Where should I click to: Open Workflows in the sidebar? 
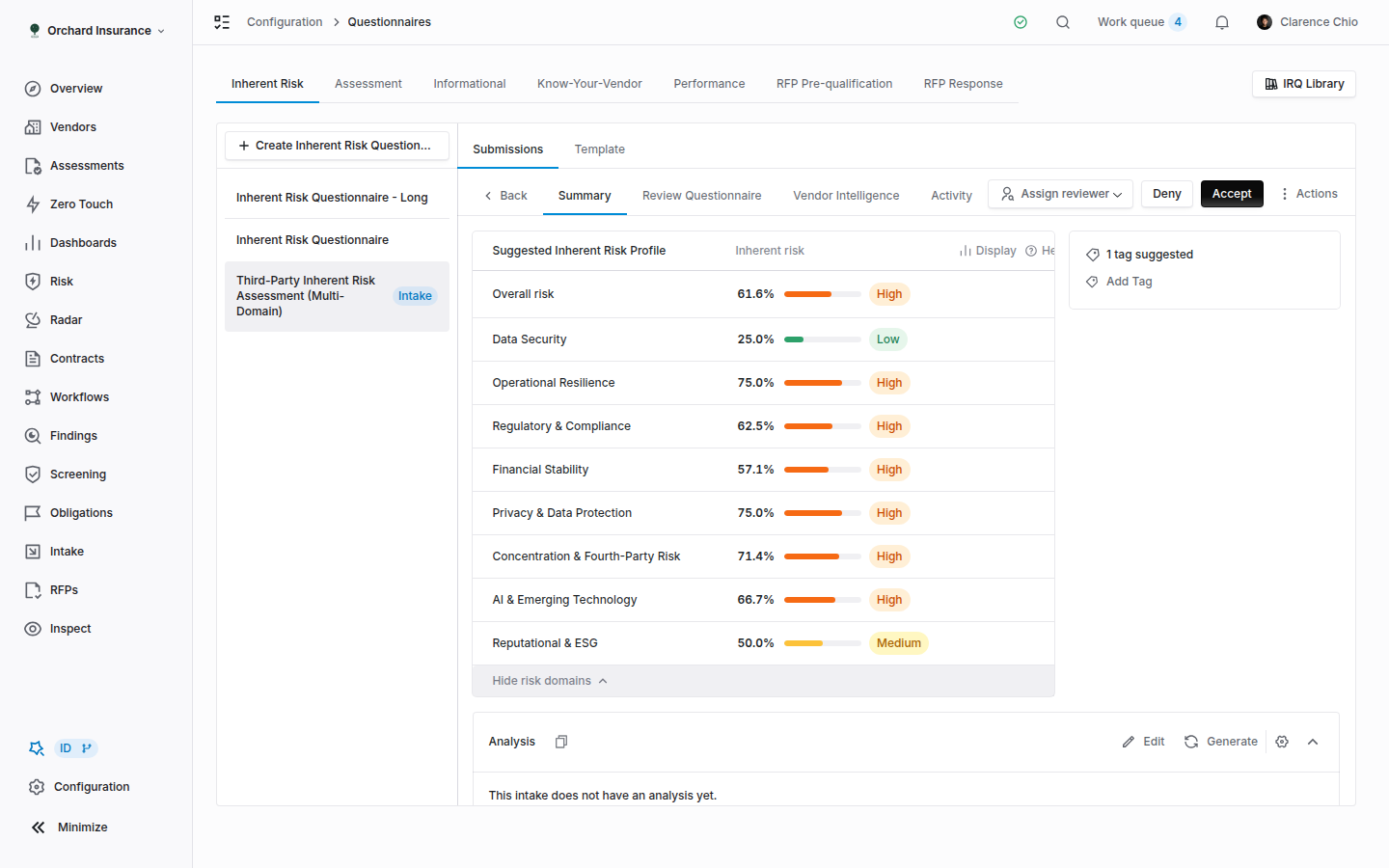point(79,397)
